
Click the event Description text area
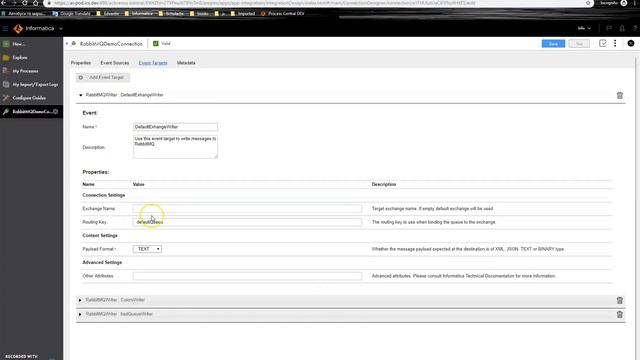click(x=175, y=147)
